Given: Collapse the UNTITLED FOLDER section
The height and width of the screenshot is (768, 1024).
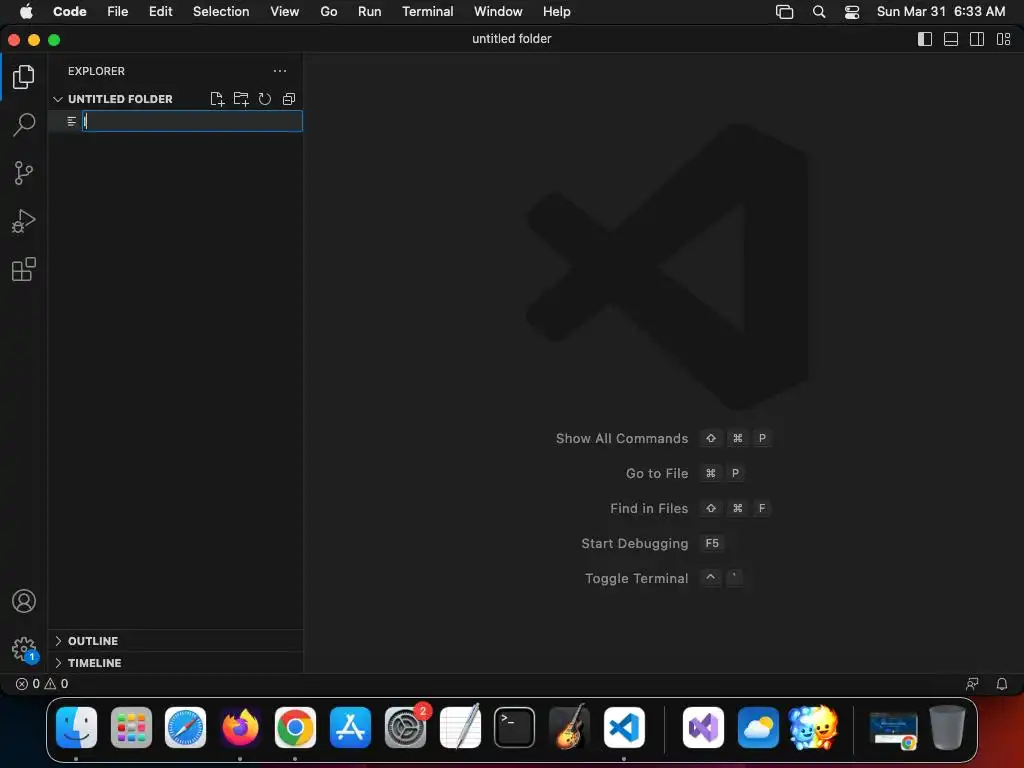Looking at the screenshot, I should click(x=120, y=99).
